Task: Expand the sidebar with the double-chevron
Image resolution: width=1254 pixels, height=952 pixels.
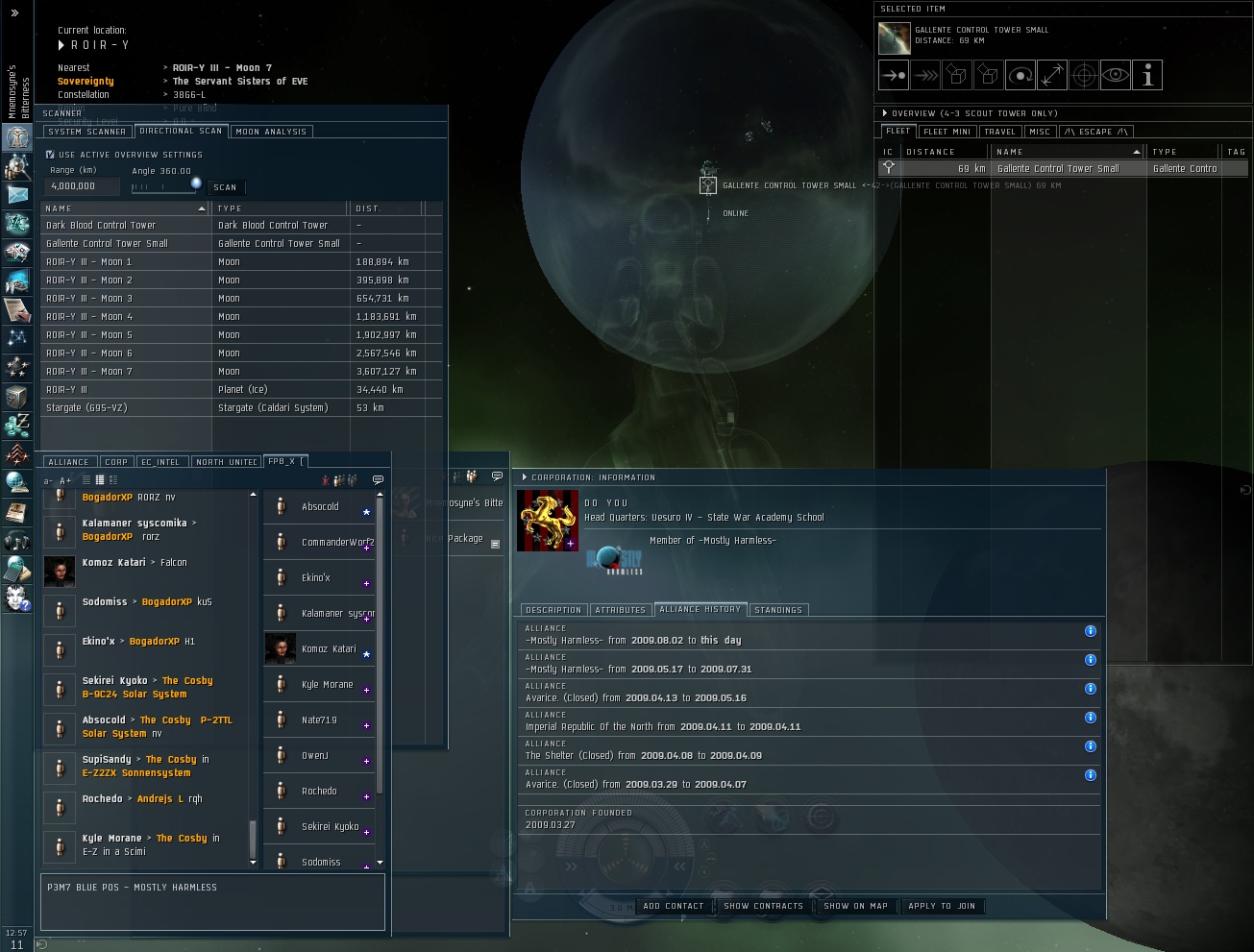Action: point(14,13)
